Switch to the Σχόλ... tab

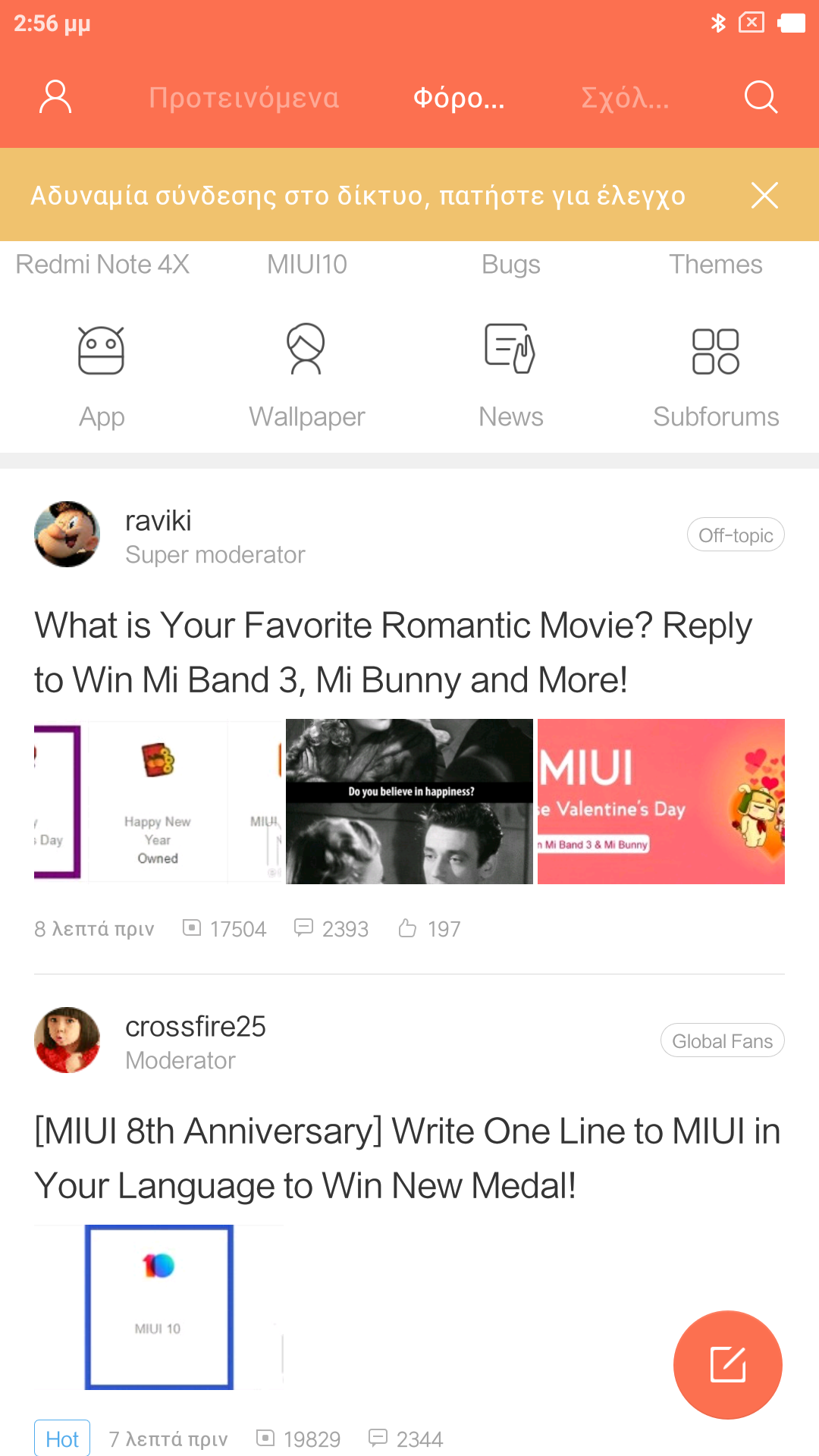coord(626,98)
